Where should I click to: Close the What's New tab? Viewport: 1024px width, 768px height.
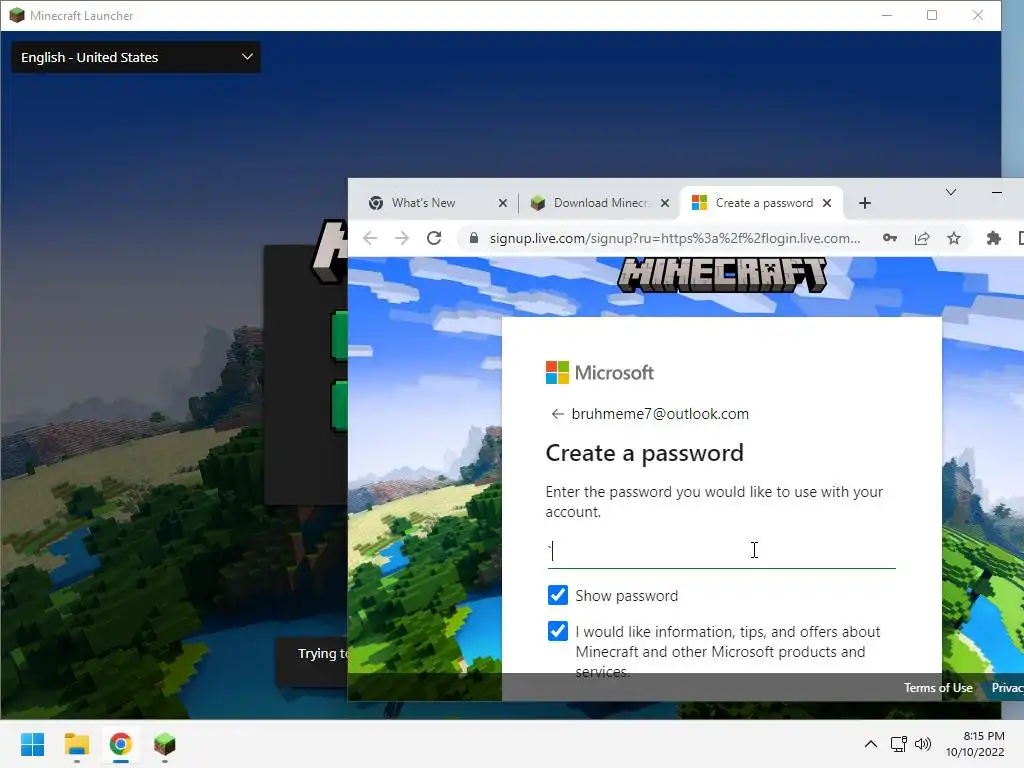click(x=503, y=203)
